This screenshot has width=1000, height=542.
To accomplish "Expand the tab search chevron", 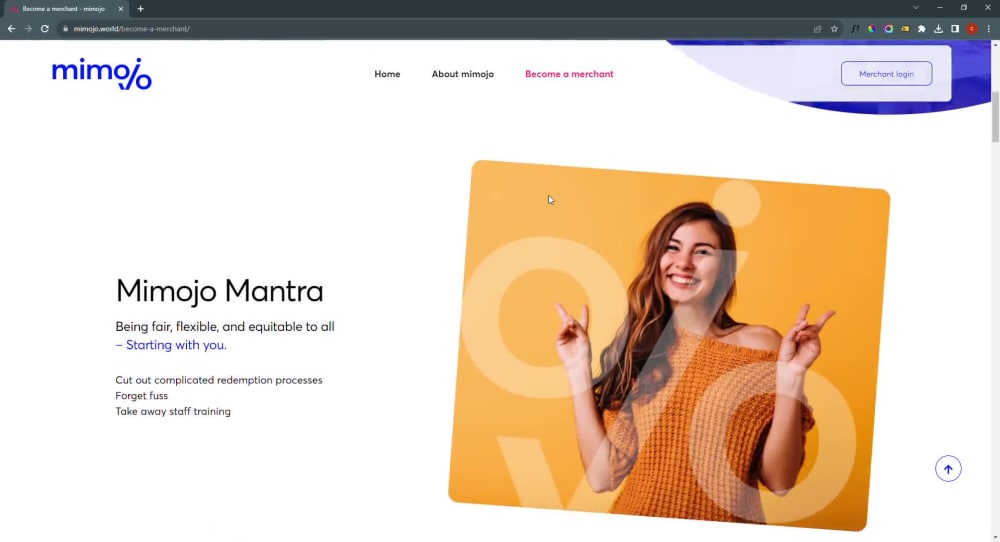I will coord(916,8).
